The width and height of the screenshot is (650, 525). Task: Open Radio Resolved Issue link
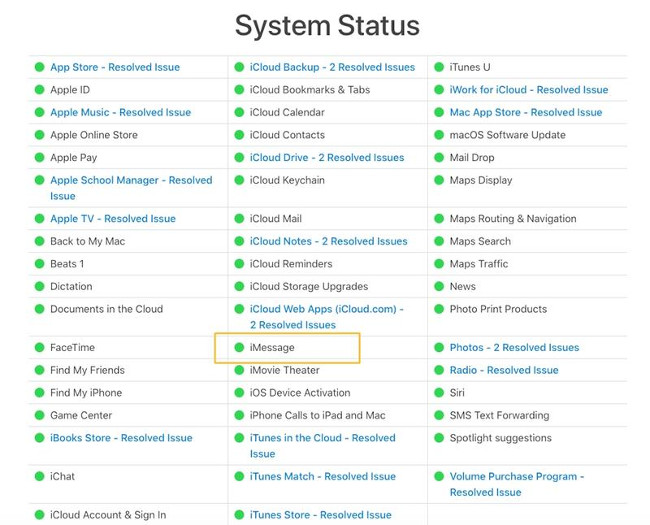pos(504,371)
